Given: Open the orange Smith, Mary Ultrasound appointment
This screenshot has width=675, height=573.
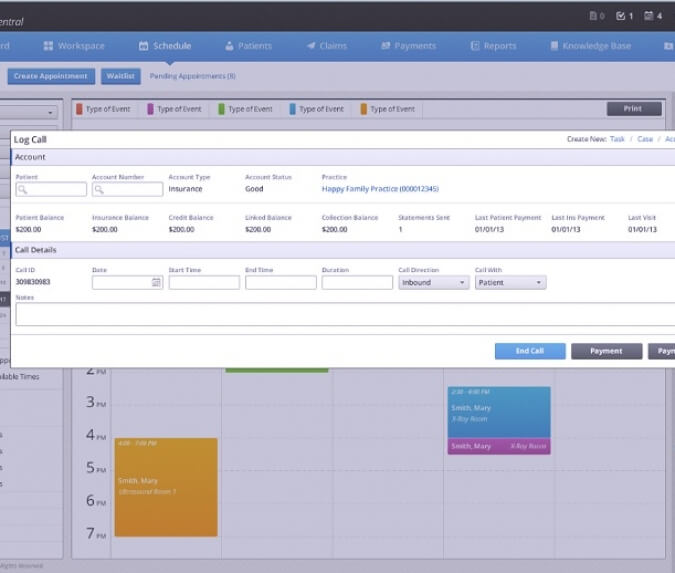Looking at the screenshot, I should click(165, 487).
